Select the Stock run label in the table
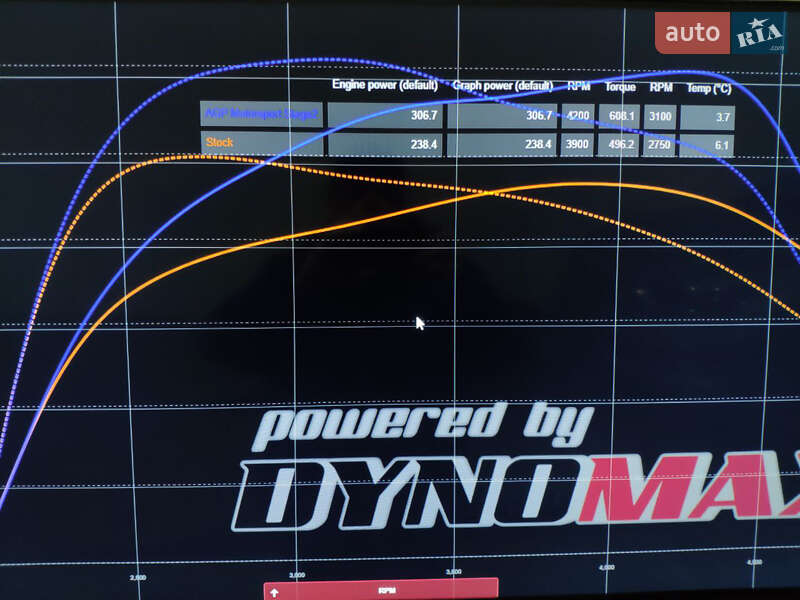Image resolution: width=800 pixels, height=600 pixels. (220, 143)
